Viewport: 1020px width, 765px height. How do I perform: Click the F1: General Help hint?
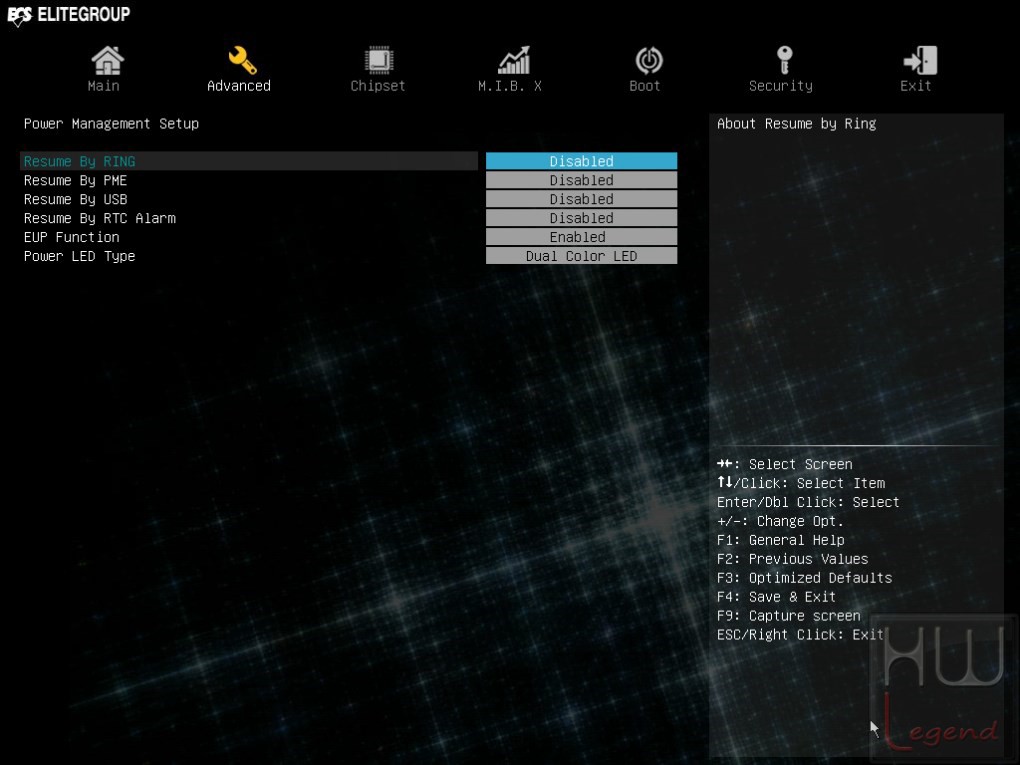(781, 540)
